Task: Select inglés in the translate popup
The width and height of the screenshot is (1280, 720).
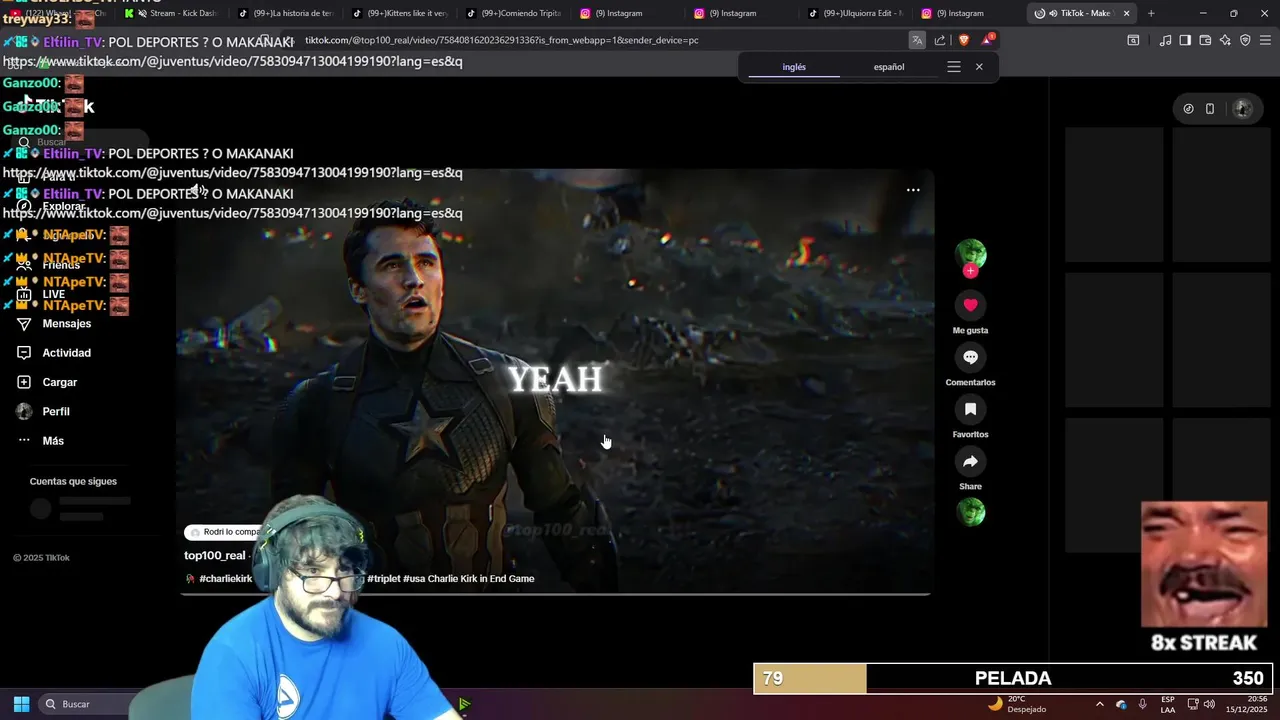Action: coord(794,67)
